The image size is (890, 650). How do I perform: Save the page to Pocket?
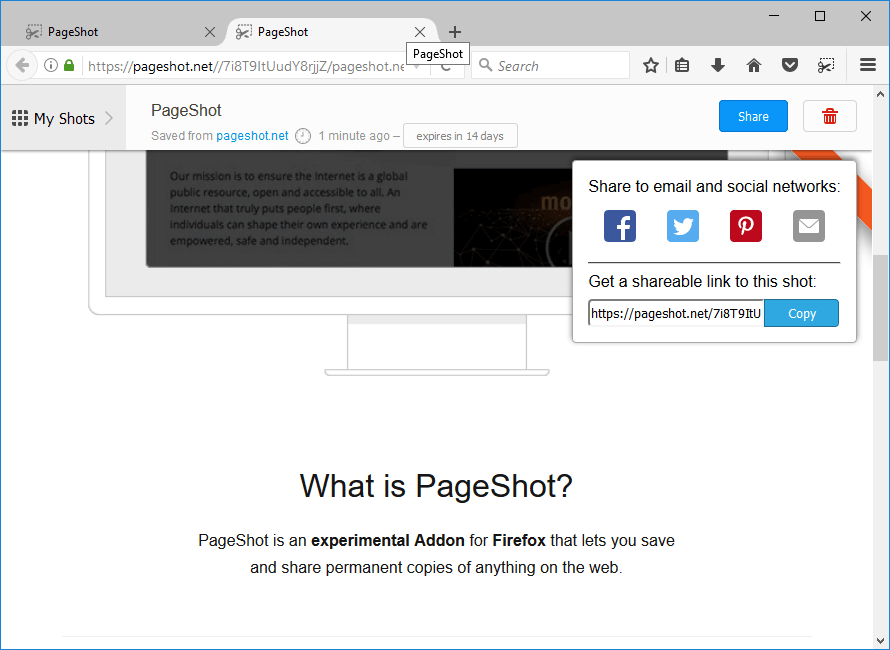pos(789,64)
